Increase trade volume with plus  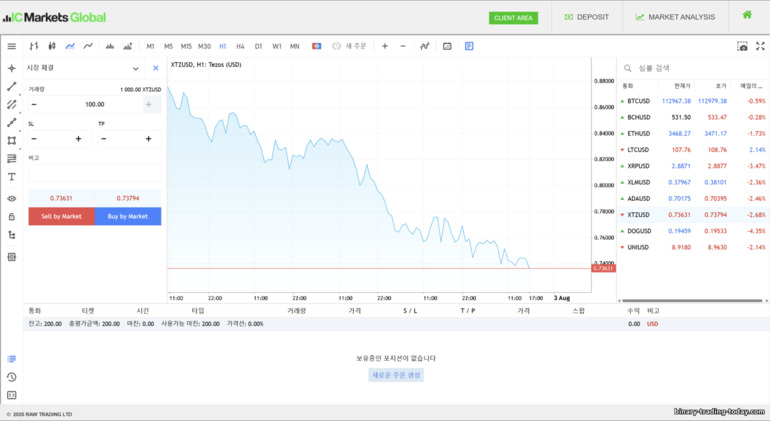pyautogui.click(x=148, y=104)
